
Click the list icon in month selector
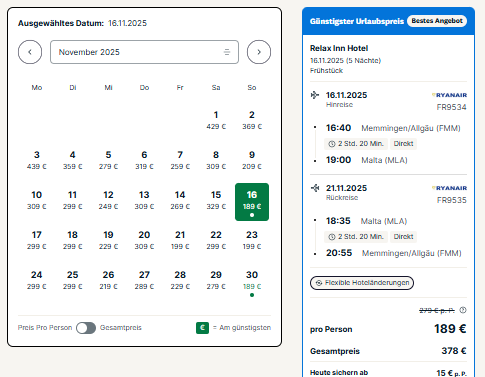tap(227, 52)
